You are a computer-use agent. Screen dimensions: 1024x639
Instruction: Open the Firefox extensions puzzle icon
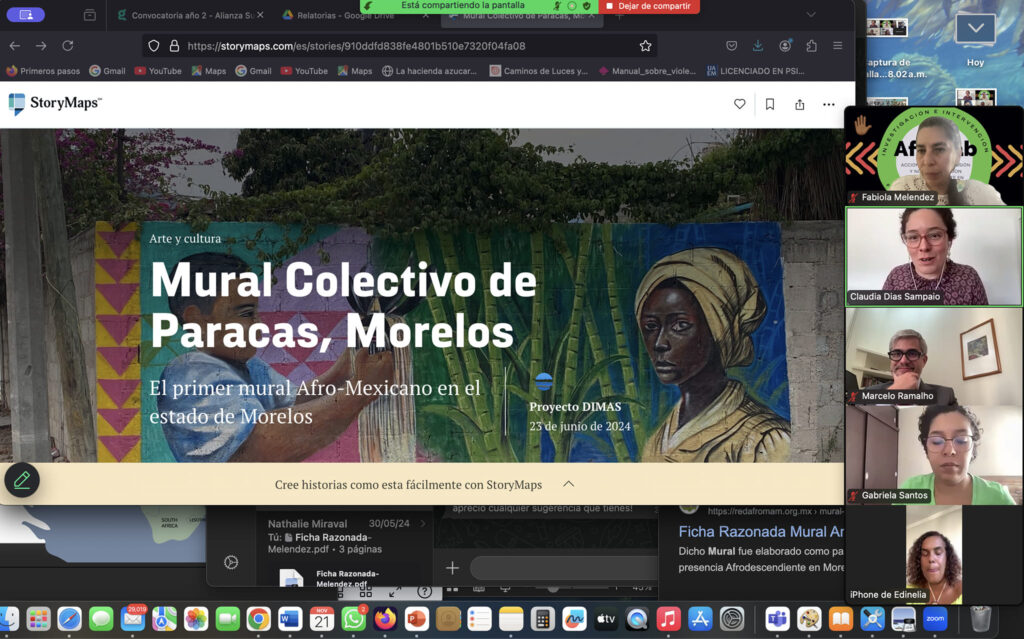tap(811, 46)
